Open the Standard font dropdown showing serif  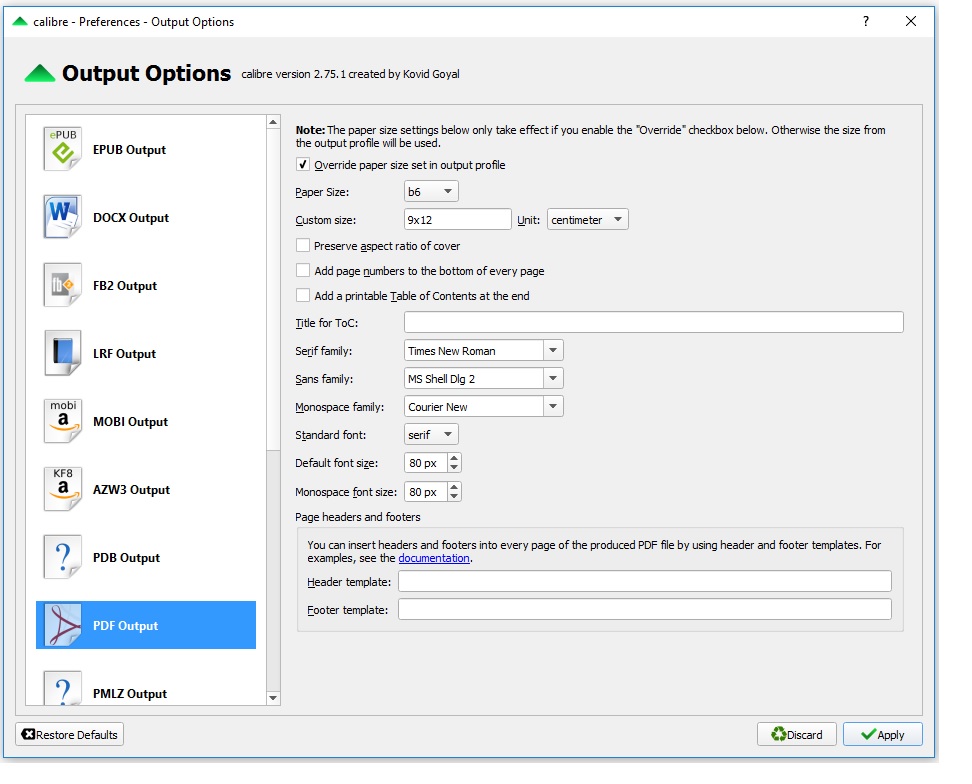[x=431, y=434]
